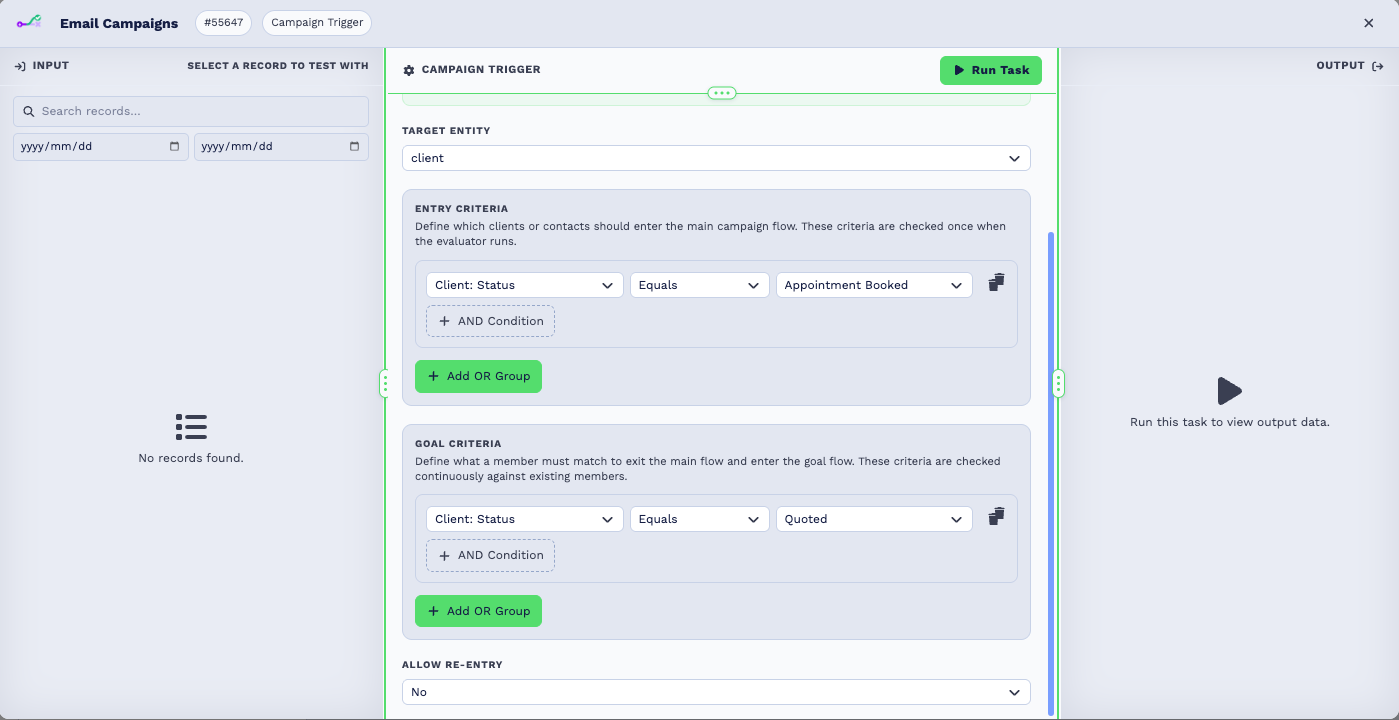Screen dimensions: 1399x720
Task: Click the 'Select a record to test with' label
Action: (278, 66)
